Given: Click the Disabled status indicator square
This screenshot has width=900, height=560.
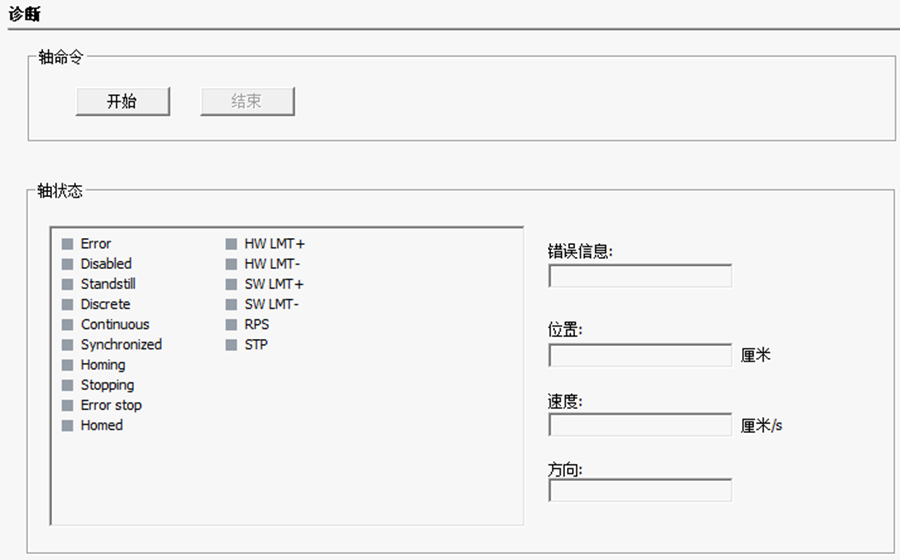Looking at the screenshot, I should (67, 264).
